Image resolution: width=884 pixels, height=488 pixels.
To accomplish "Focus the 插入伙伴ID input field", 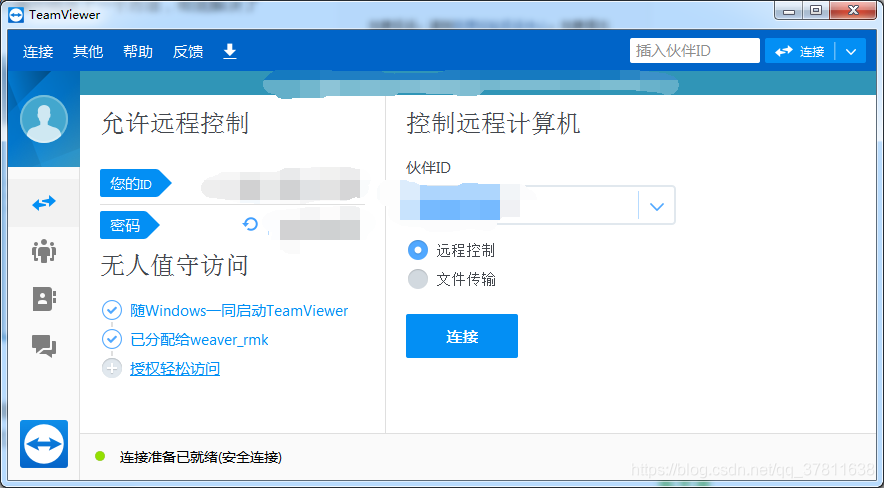I will click(x=695, y=51).
